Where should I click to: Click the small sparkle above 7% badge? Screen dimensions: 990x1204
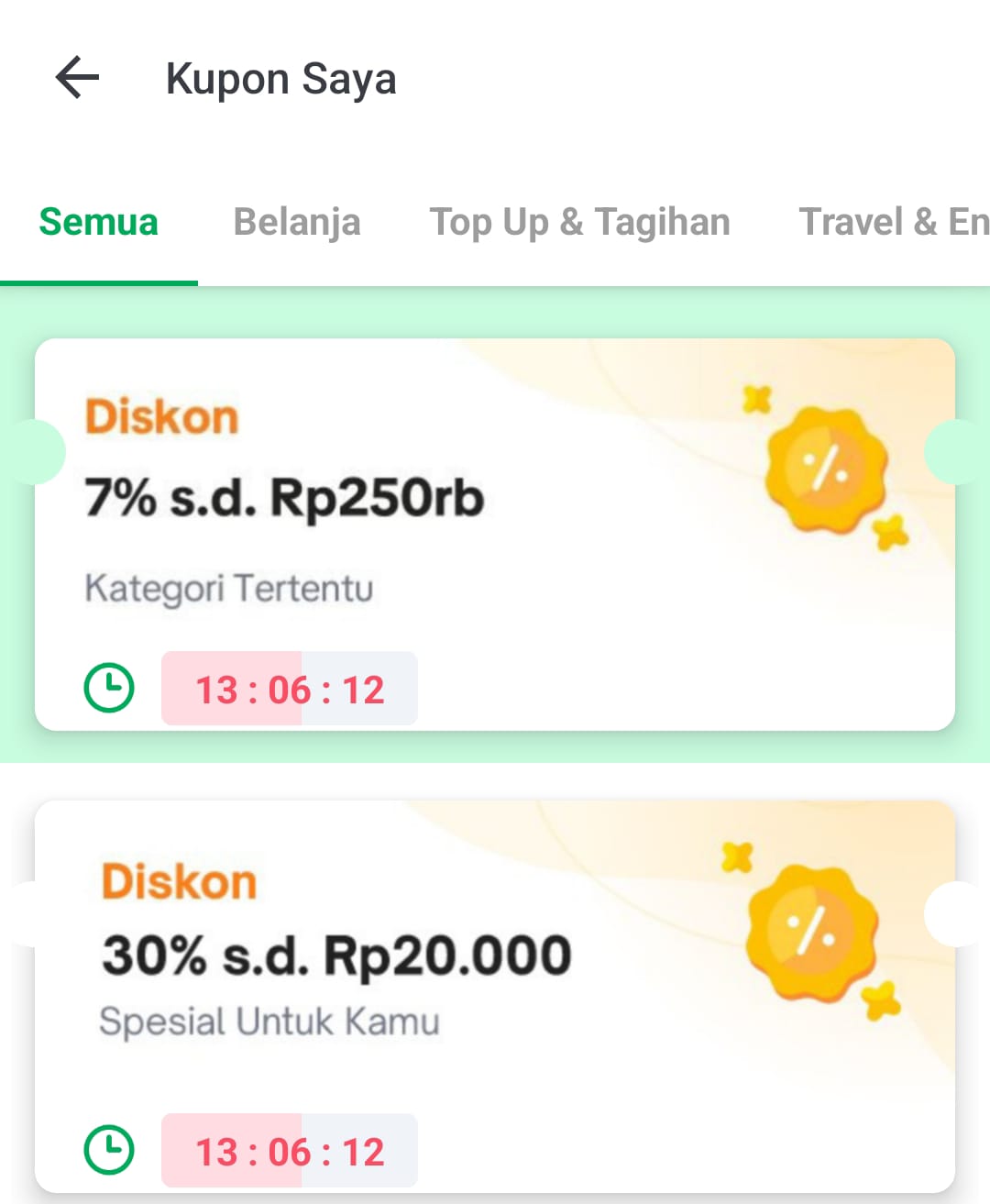pyautogui.click(x=757, y=399)
